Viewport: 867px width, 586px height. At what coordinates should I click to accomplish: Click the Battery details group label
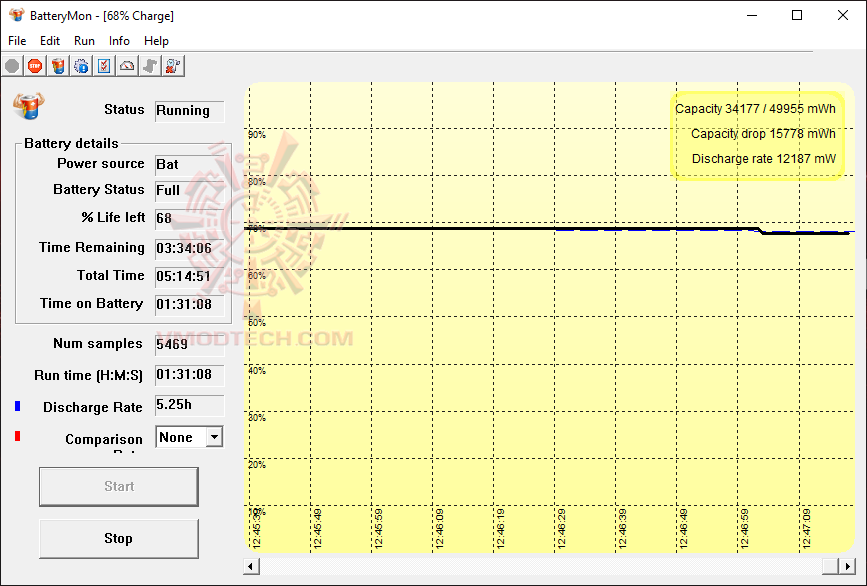[x=71, y=144]
